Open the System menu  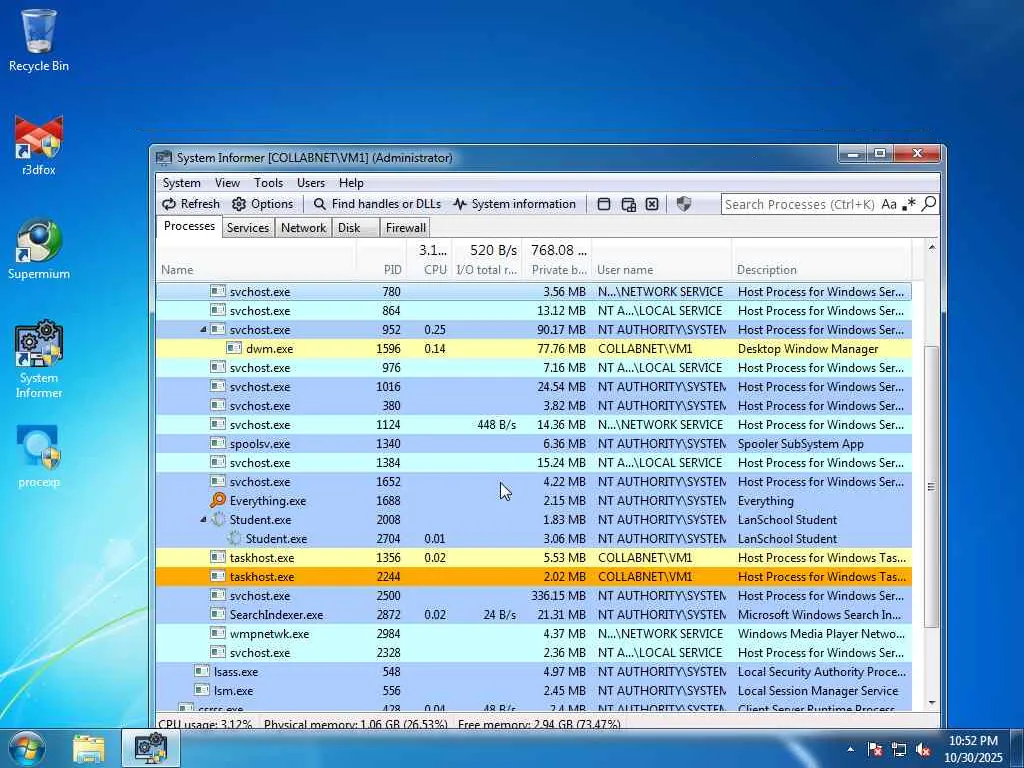coord(182,183)
